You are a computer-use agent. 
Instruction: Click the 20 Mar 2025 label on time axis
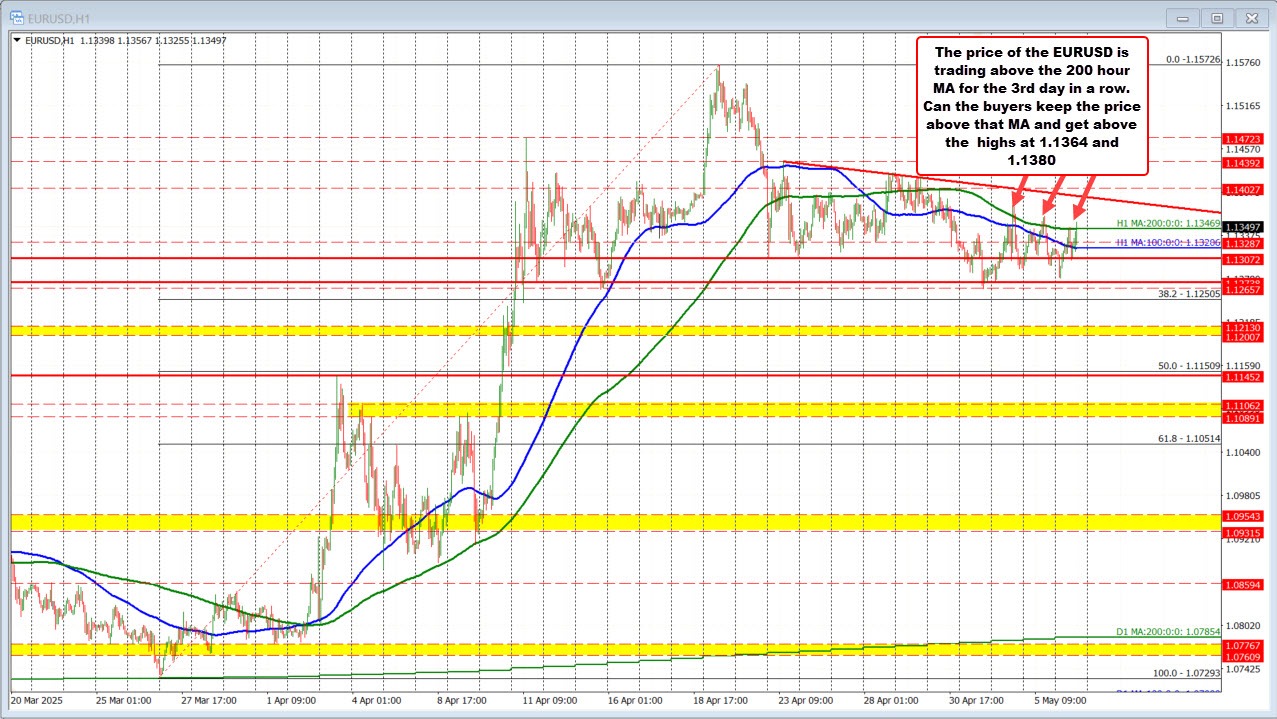coord(37,701)
